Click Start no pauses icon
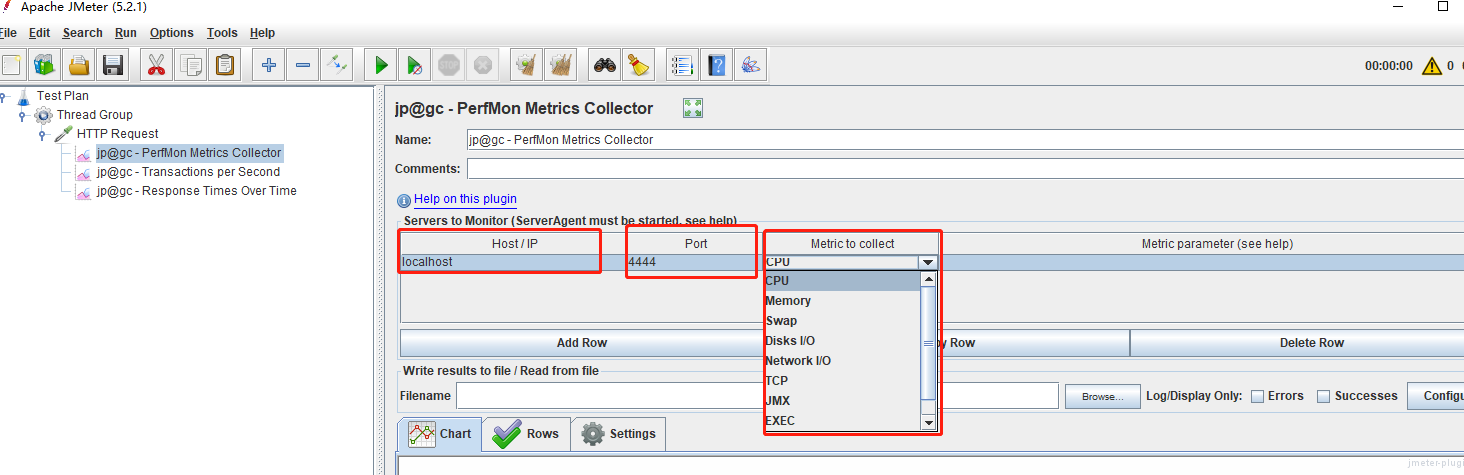The height and width of the screenshot is (475, 1464). pos(414,66)
